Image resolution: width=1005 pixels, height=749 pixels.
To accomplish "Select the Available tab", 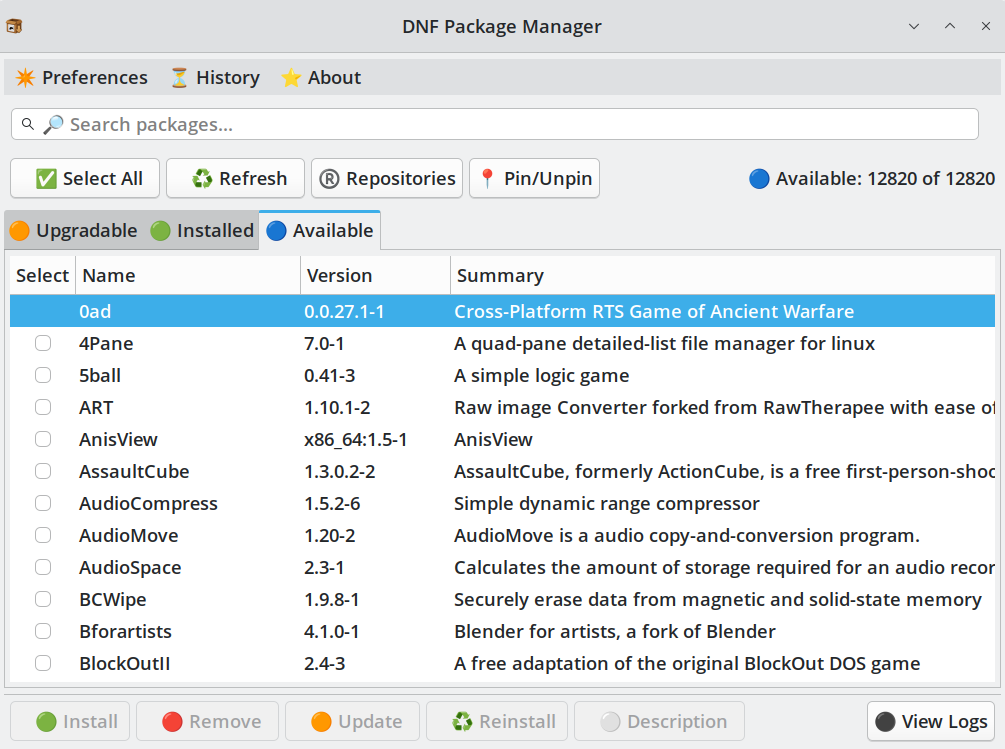I will point(320,231).
